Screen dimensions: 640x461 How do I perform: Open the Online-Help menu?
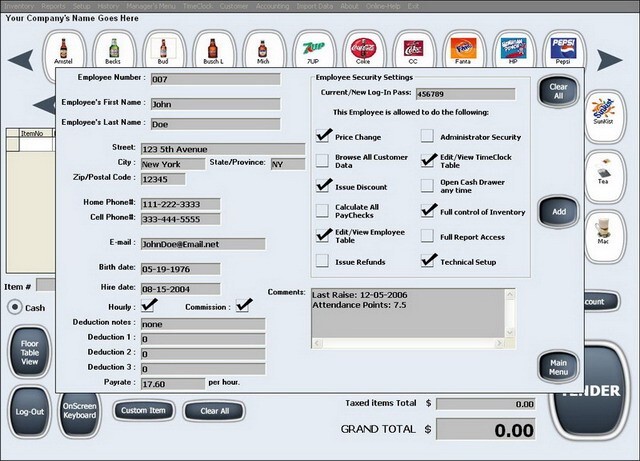[383, 6]
